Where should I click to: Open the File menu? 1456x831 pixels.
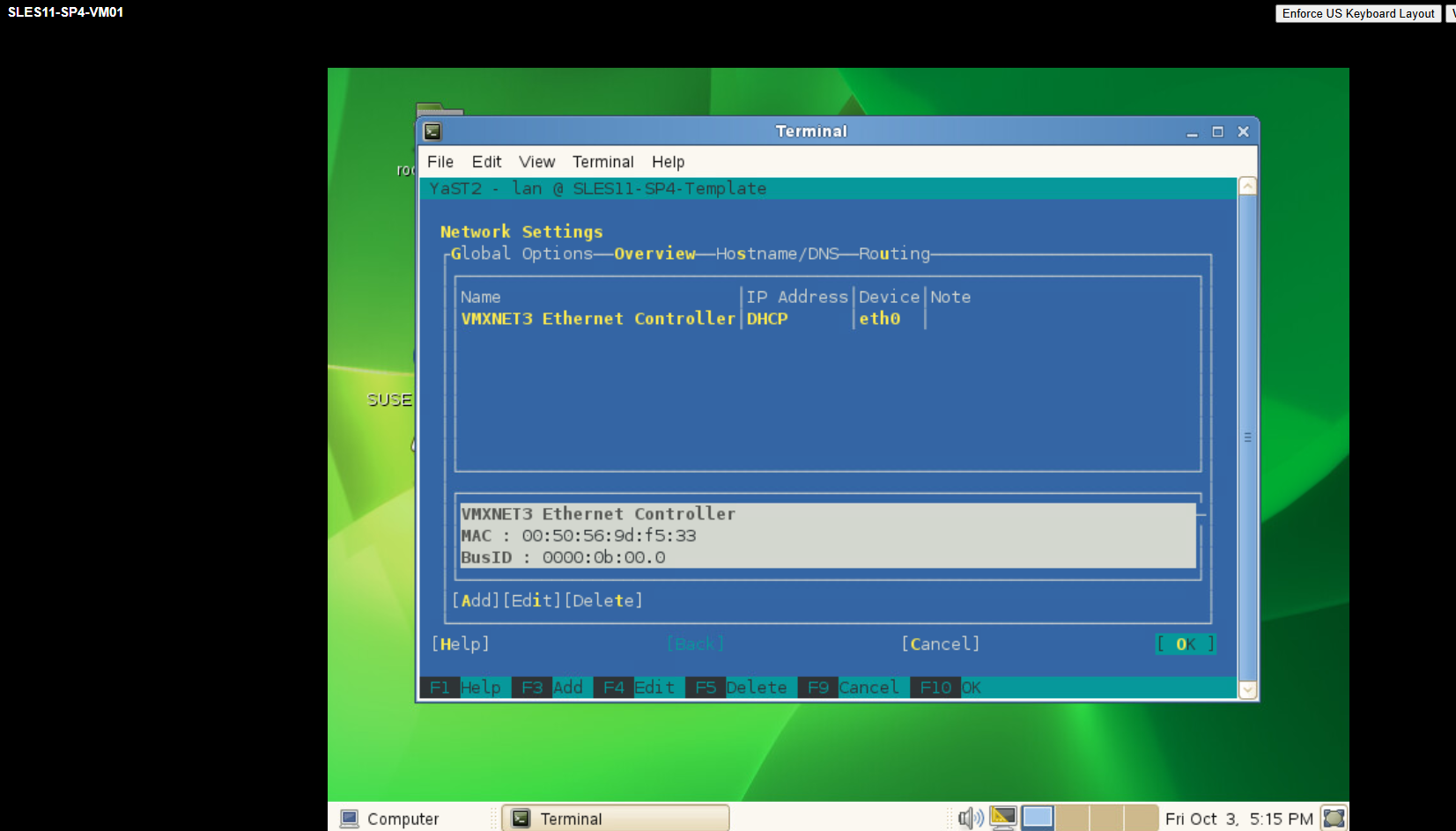pos(440,162)
